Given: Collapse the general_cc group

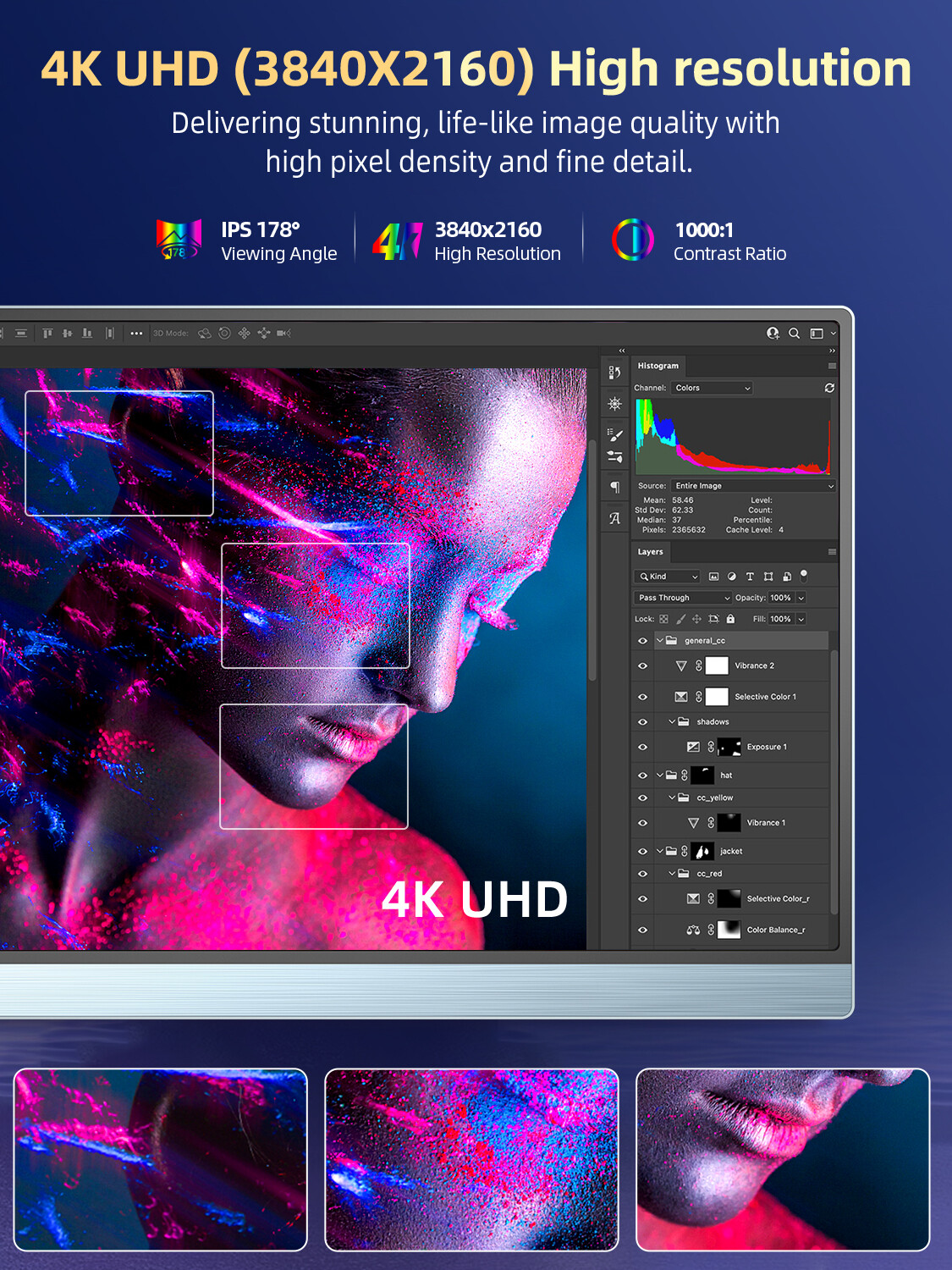Looking at the screenshot, I should [x=660, y=641].
